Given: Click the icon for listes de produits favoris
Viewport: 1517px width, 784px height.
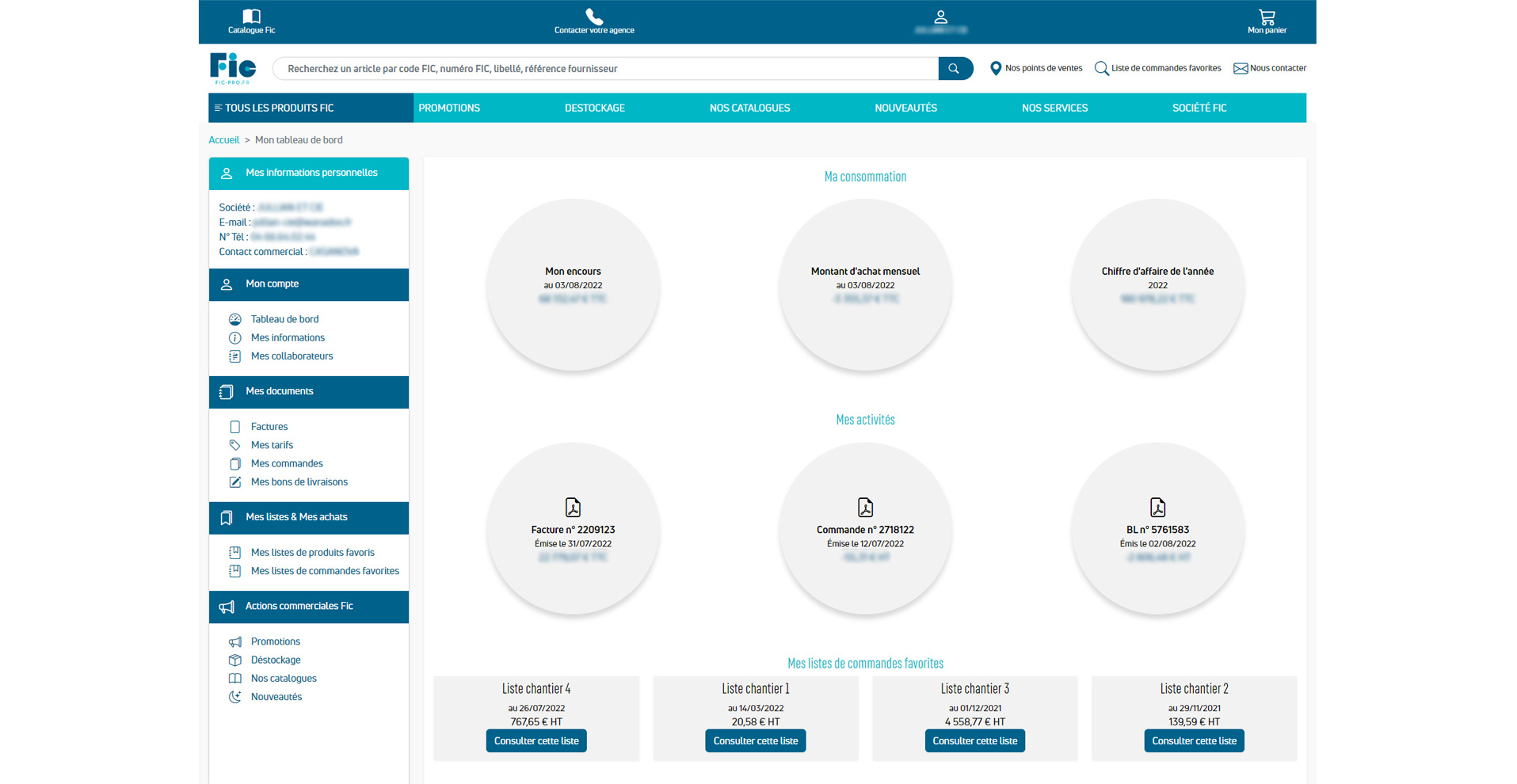Looking at the screenshot, I should pos(234,553).
